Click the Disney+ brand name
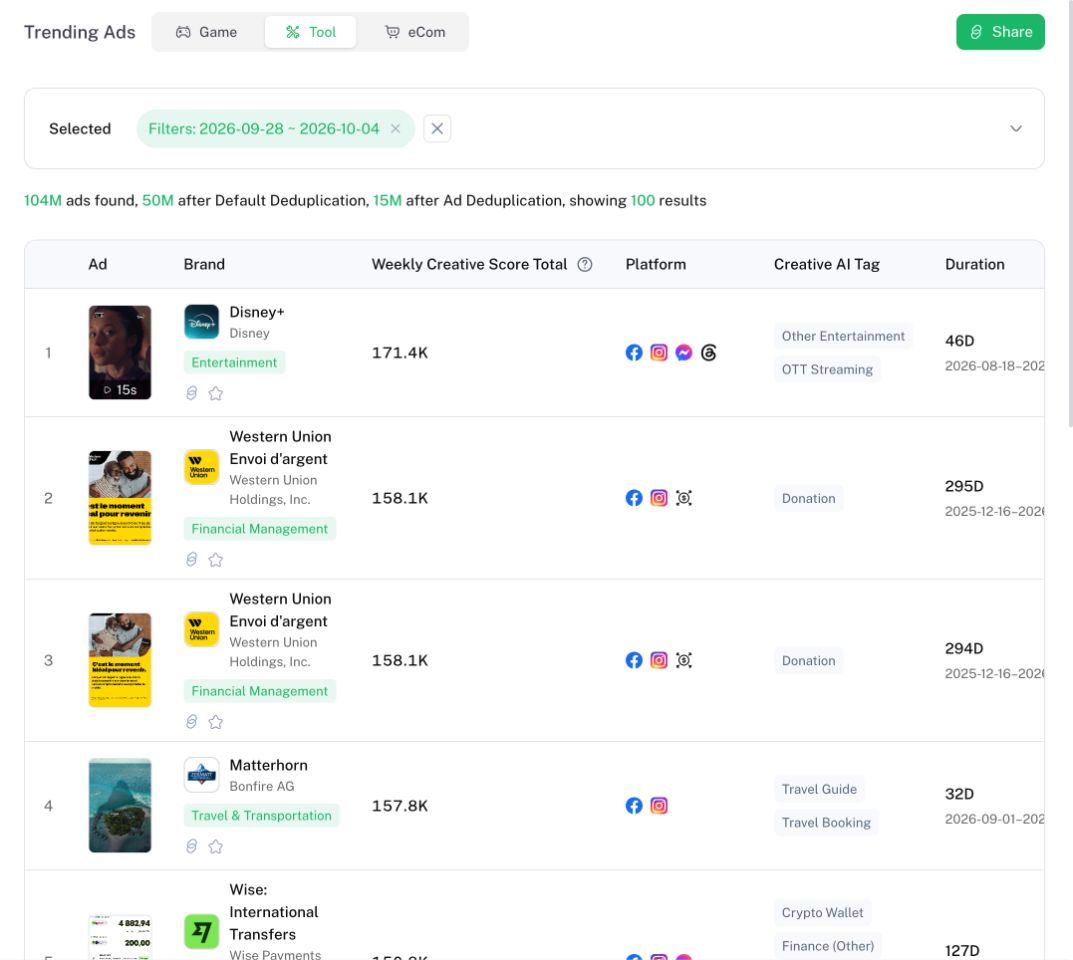 (x=257, y=312)
